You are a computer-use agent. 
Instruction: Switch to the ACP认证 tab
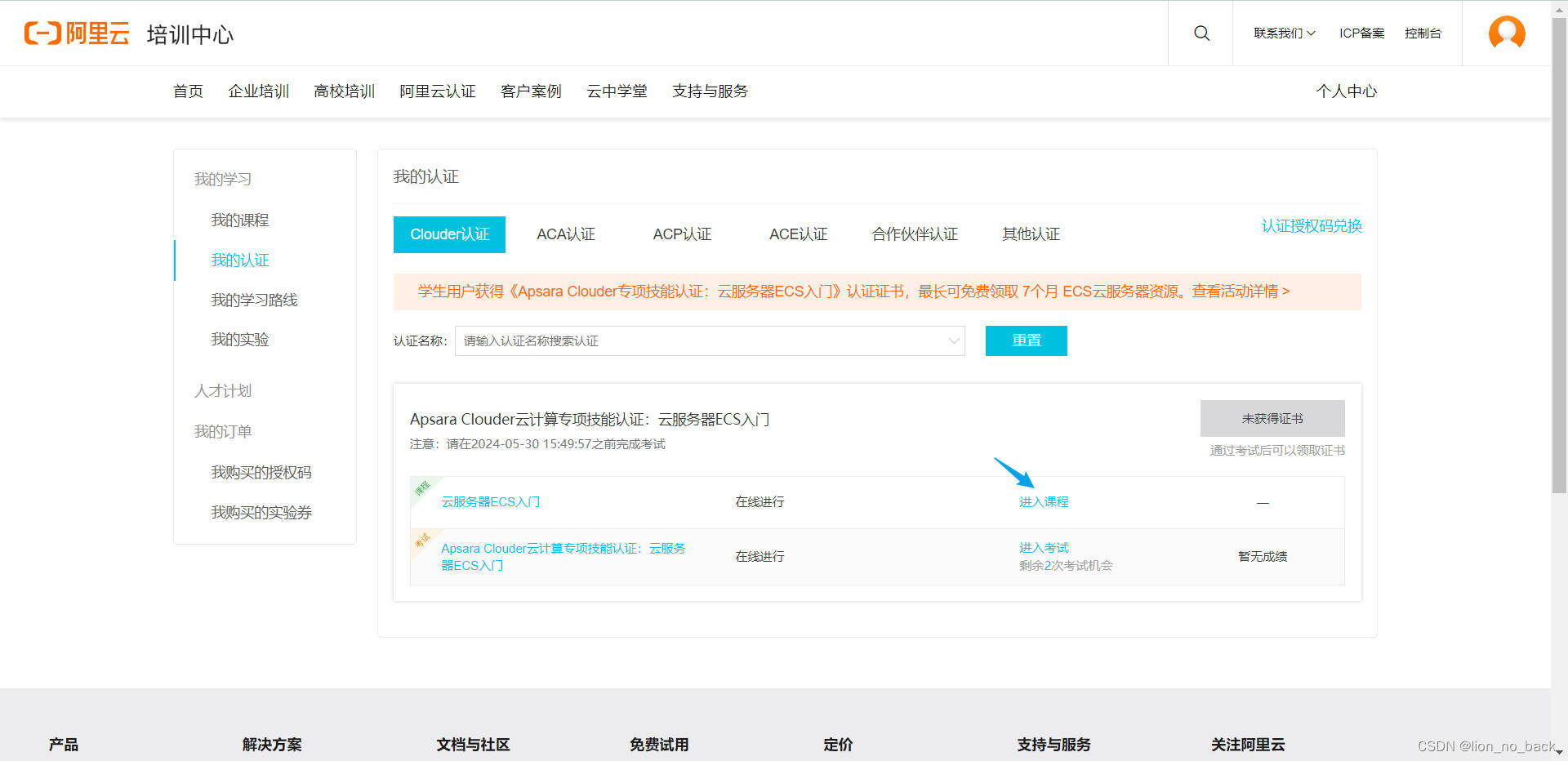682,234
